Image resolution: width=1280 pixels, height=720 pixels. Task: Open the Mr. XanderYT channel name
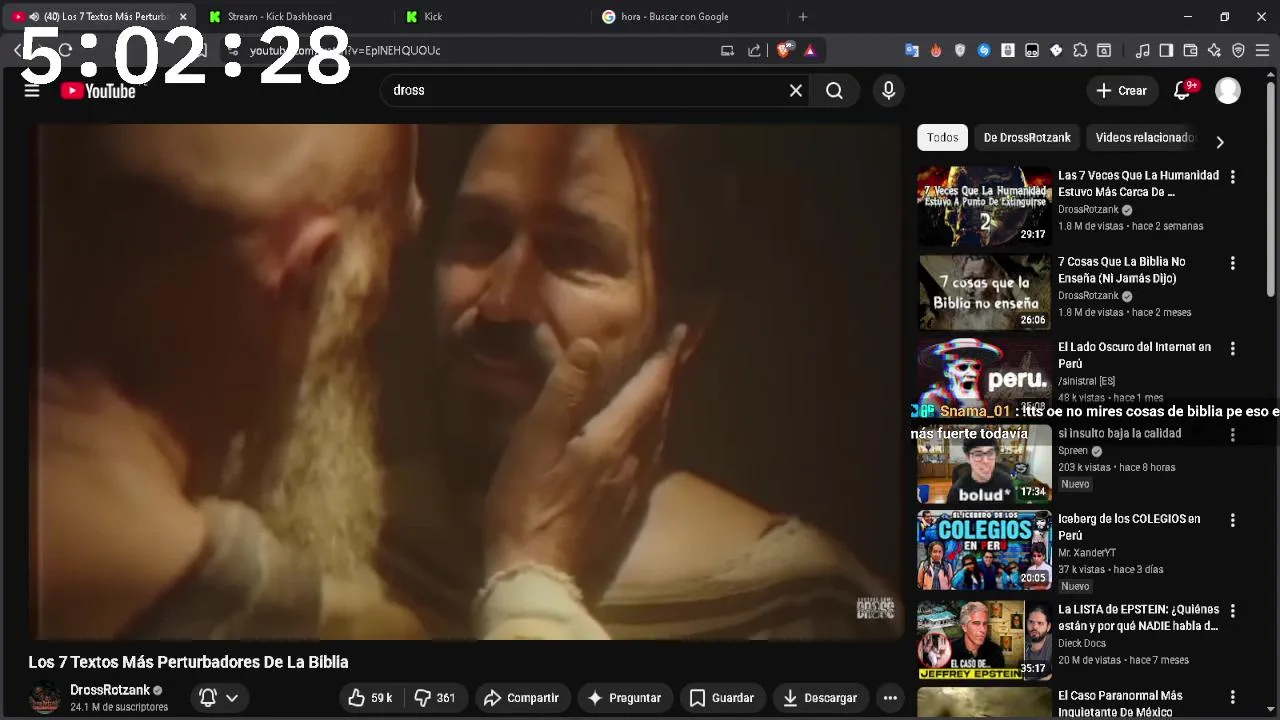(1087, 553)
